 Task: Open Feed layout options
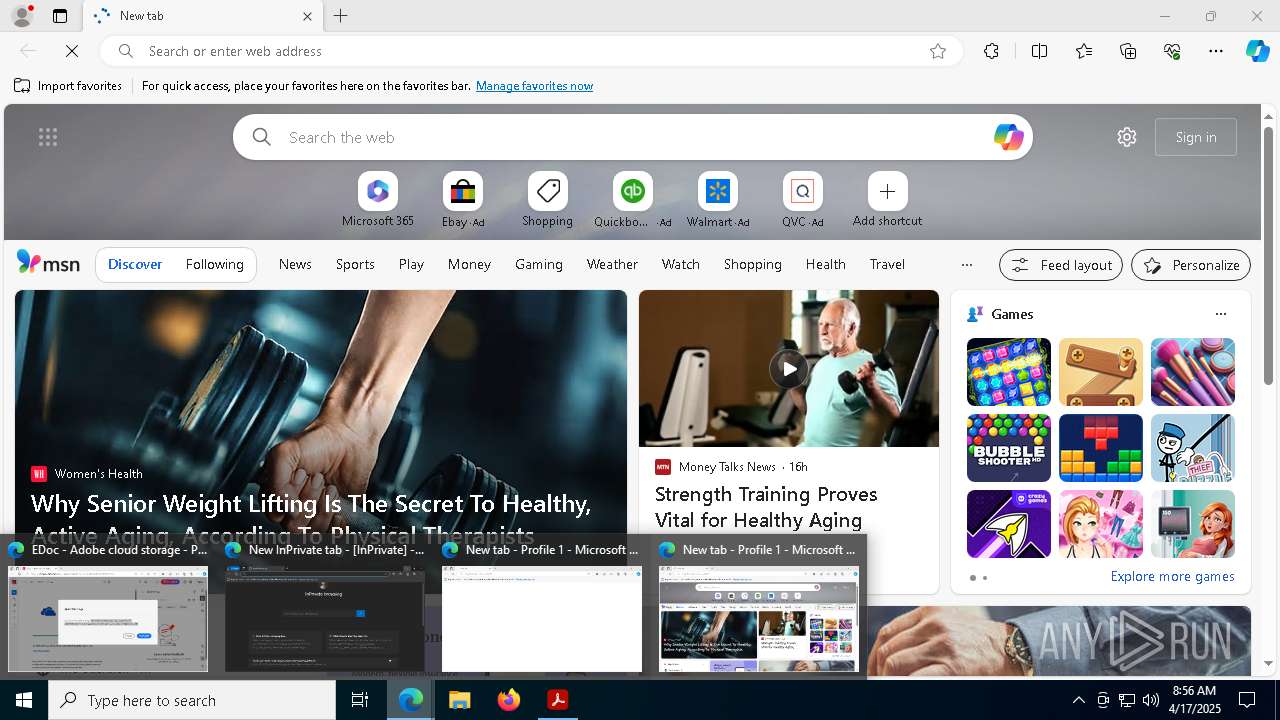click(1060, 265)
